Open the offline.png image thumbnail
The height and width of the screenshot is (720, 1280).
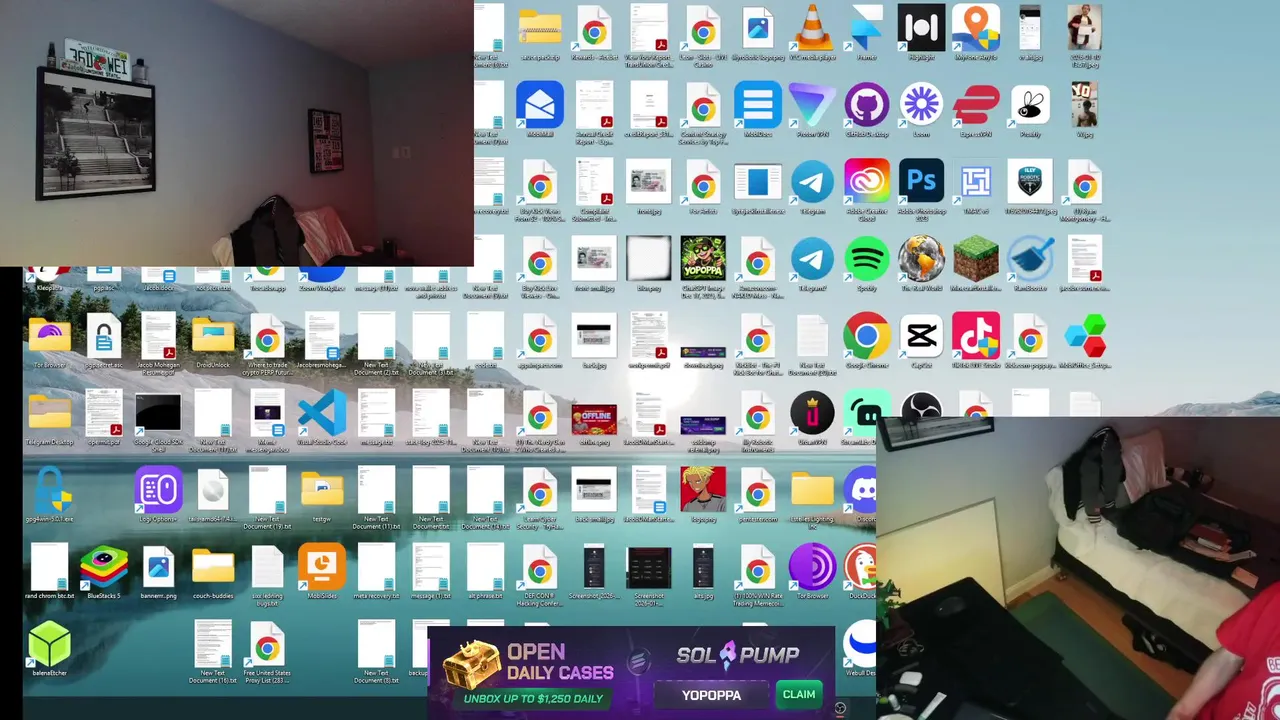point(594,418)
